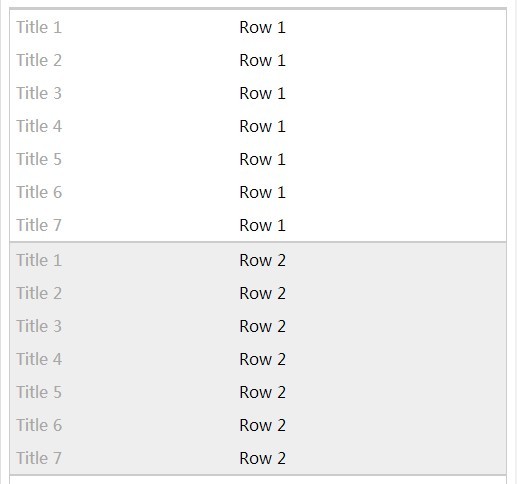Screen dimensions: 517x484
Task: Select the Title 7 label in the gray block
Action: click(x=39, y=458)
